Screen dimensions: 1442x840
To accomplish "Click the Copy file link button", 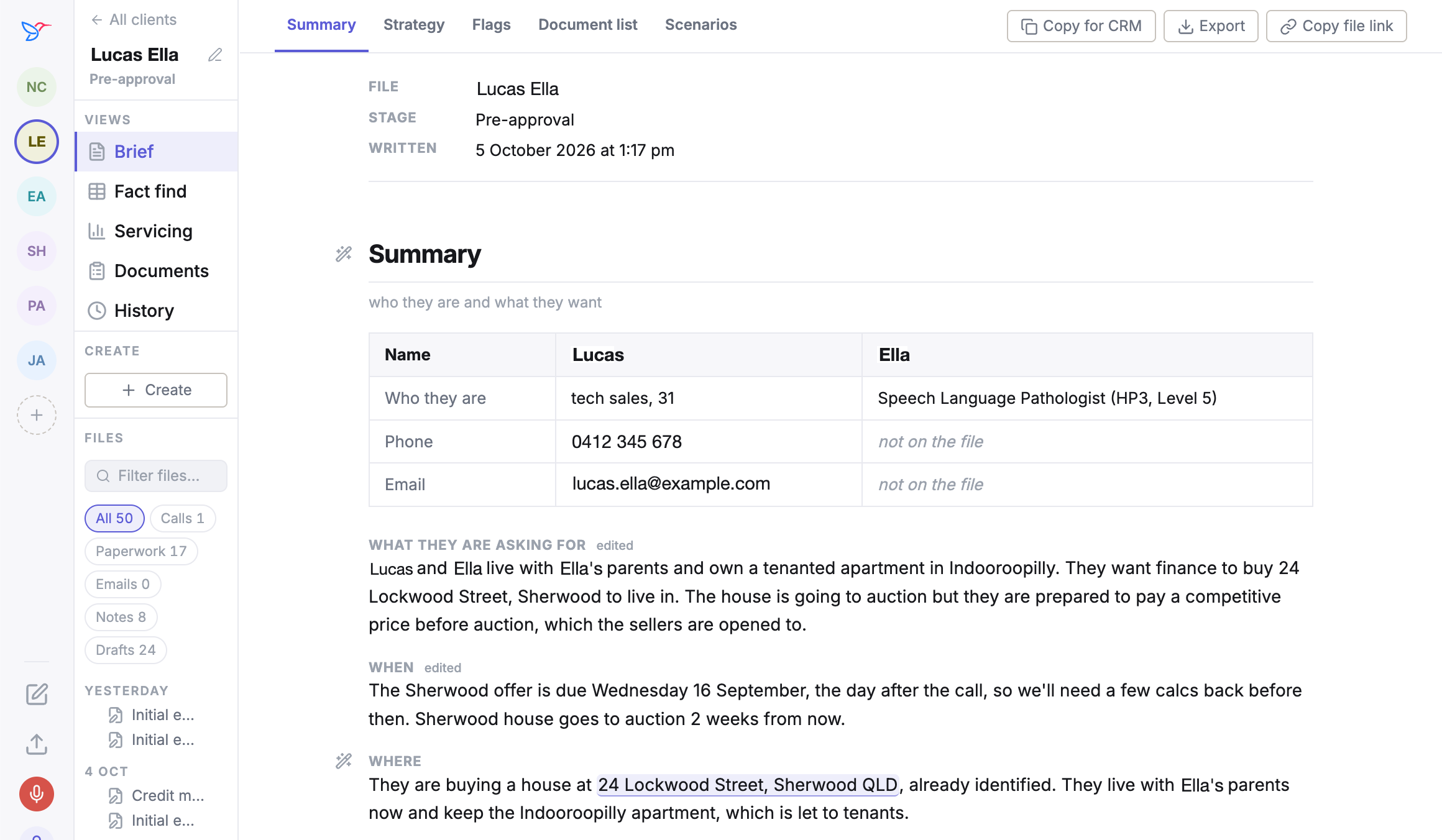I will coord(1336,26).
